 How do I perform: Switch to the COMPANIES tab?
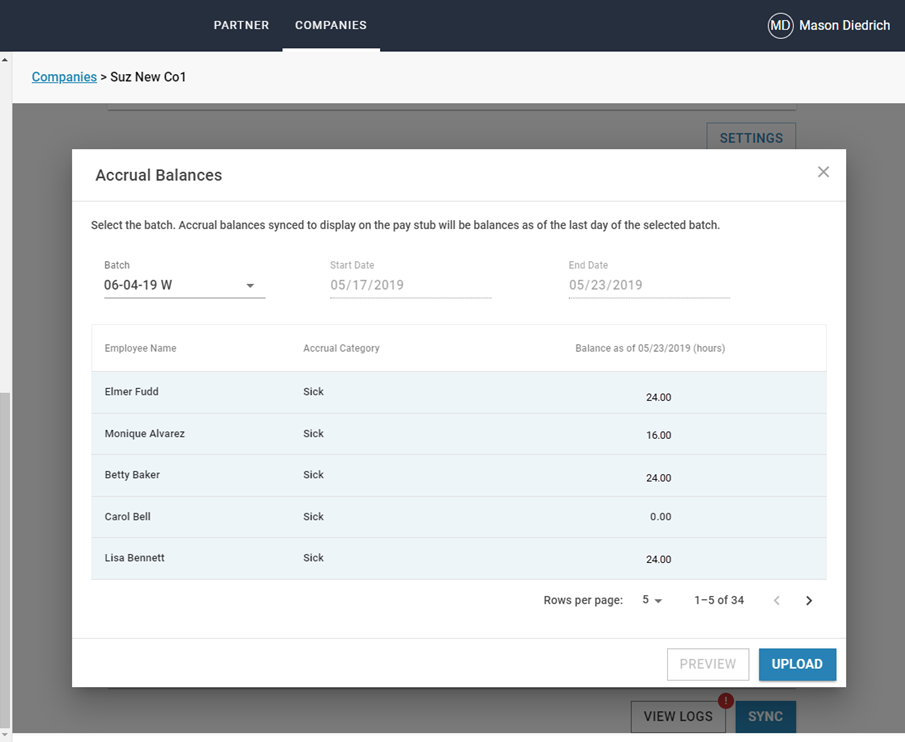coord(331,25)
